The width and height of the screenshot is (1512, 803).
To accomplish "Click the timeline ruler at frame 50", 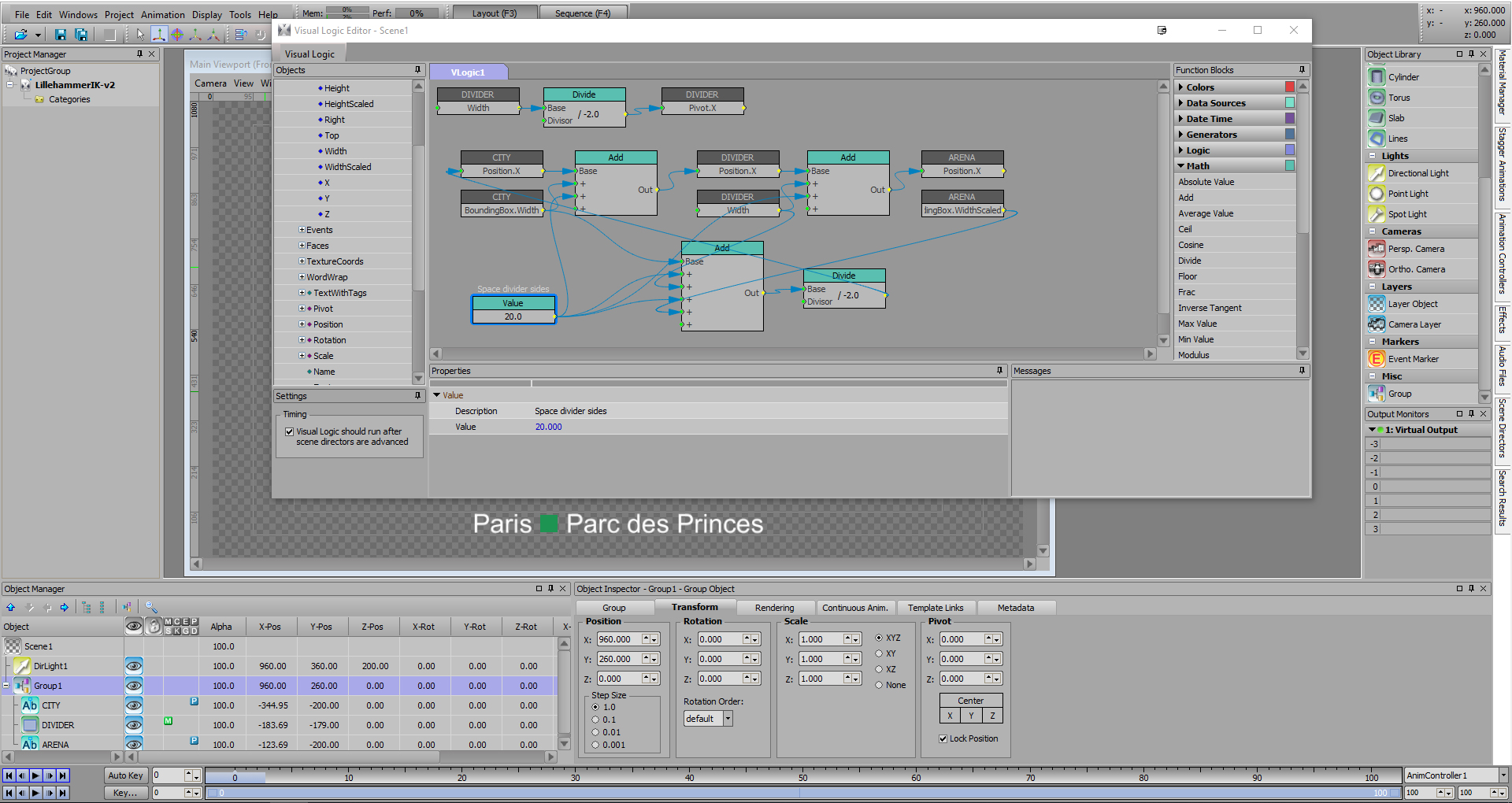I will click(x=802, y=777).
